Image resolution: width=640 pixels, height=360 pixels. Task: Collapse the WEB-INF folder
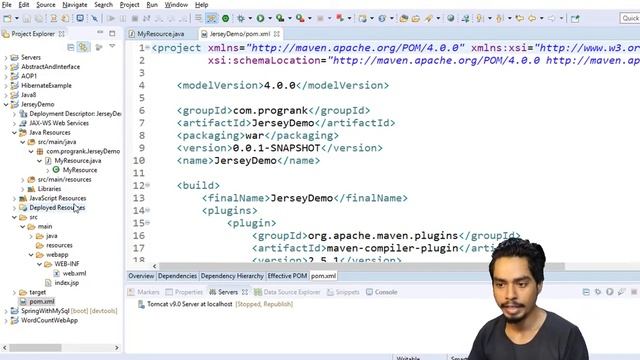point(40,264)
